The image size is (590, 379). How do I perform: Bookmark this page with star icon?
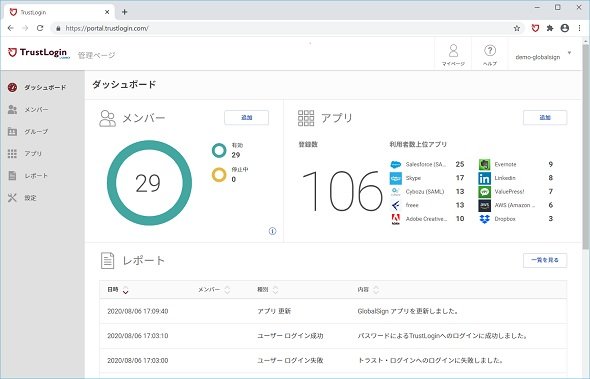coord(517,28)
